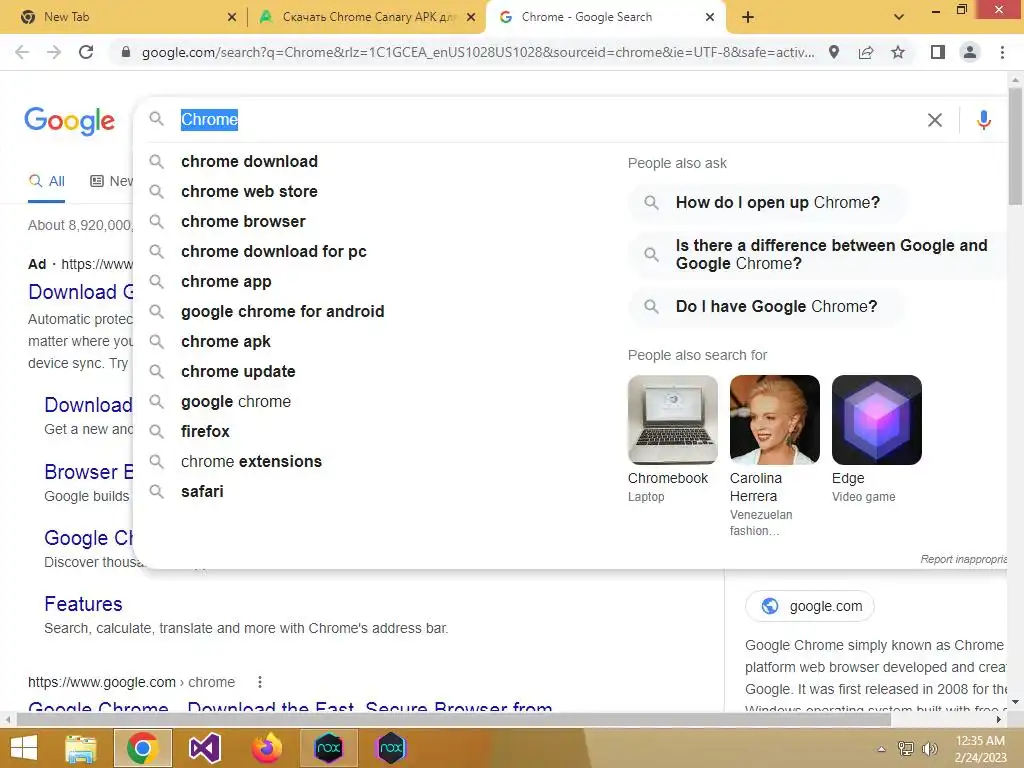1024x768 pixels.
Task: Go back with the browser back arrow
Action: pos(22,52)
